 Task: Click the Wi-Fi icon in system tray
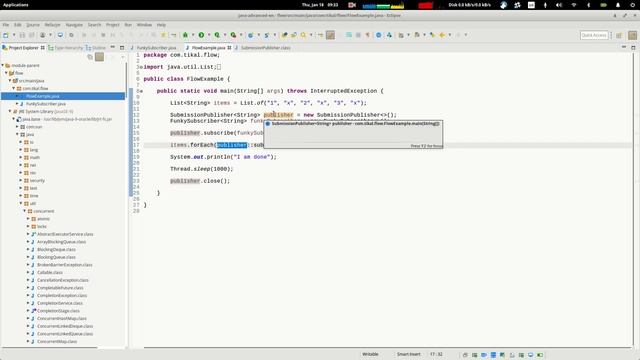click(x=573, y=5)
